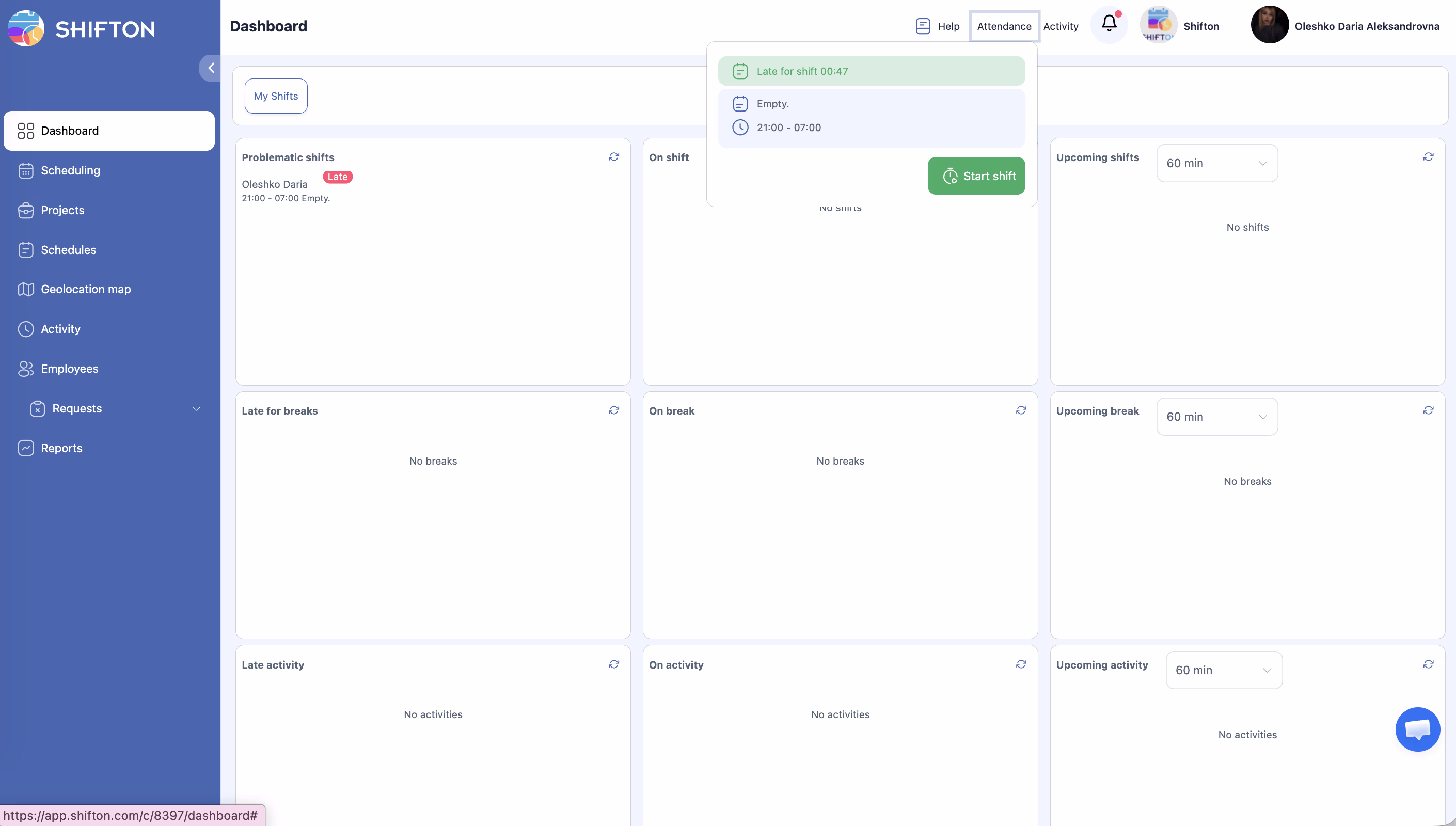Open Scheduling in the sidebar

pyautogui.click(x=70, y=170)
